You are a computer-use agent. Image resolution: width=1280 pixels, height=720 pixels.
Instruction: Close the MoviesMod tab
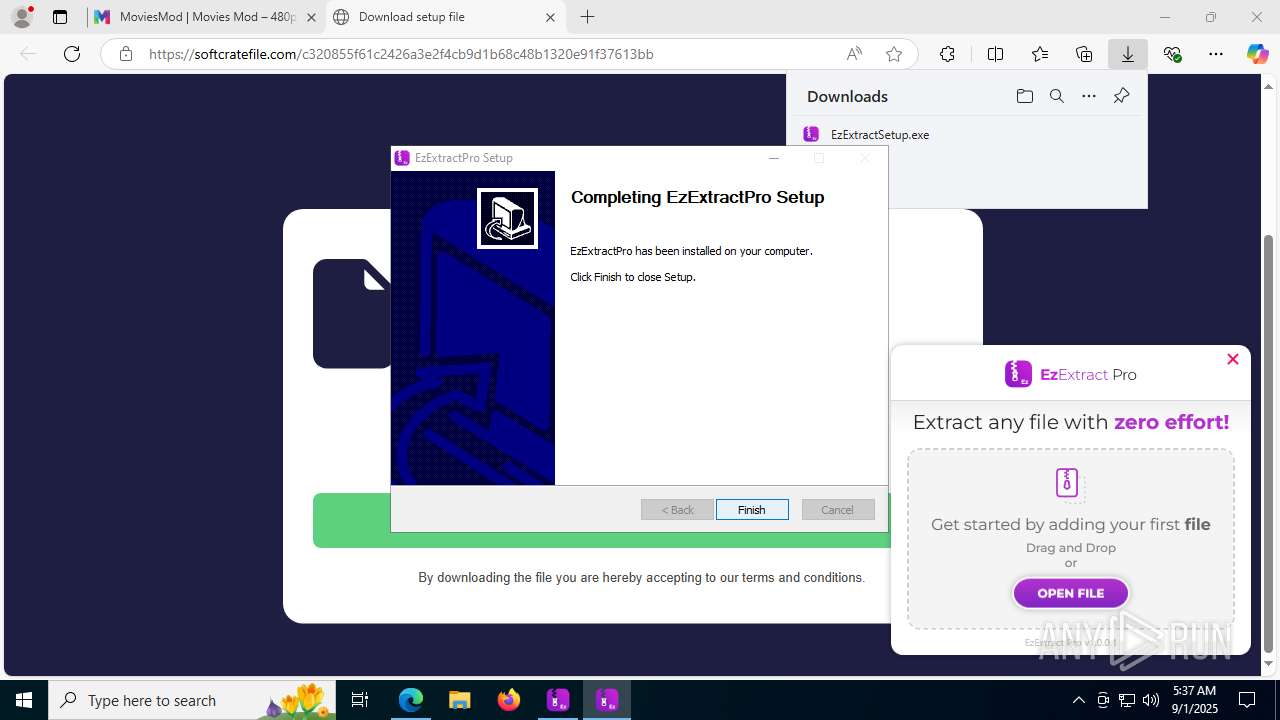[311, 17]
